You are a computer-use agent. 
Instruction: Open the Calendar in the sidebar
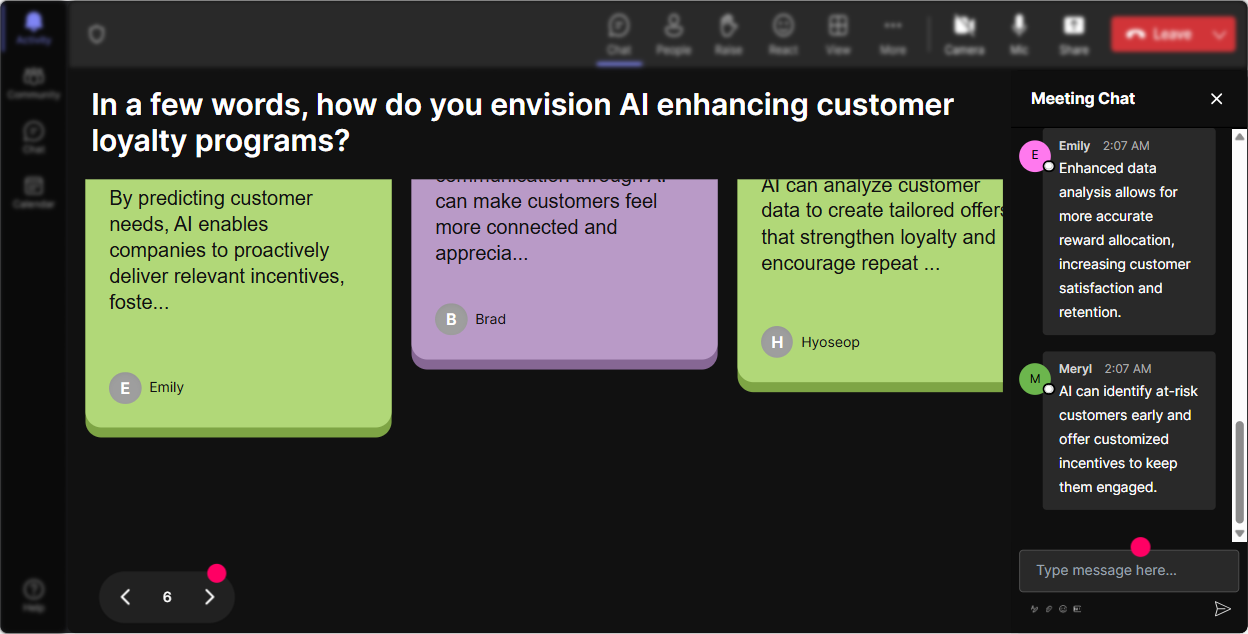tap(33, 192)
